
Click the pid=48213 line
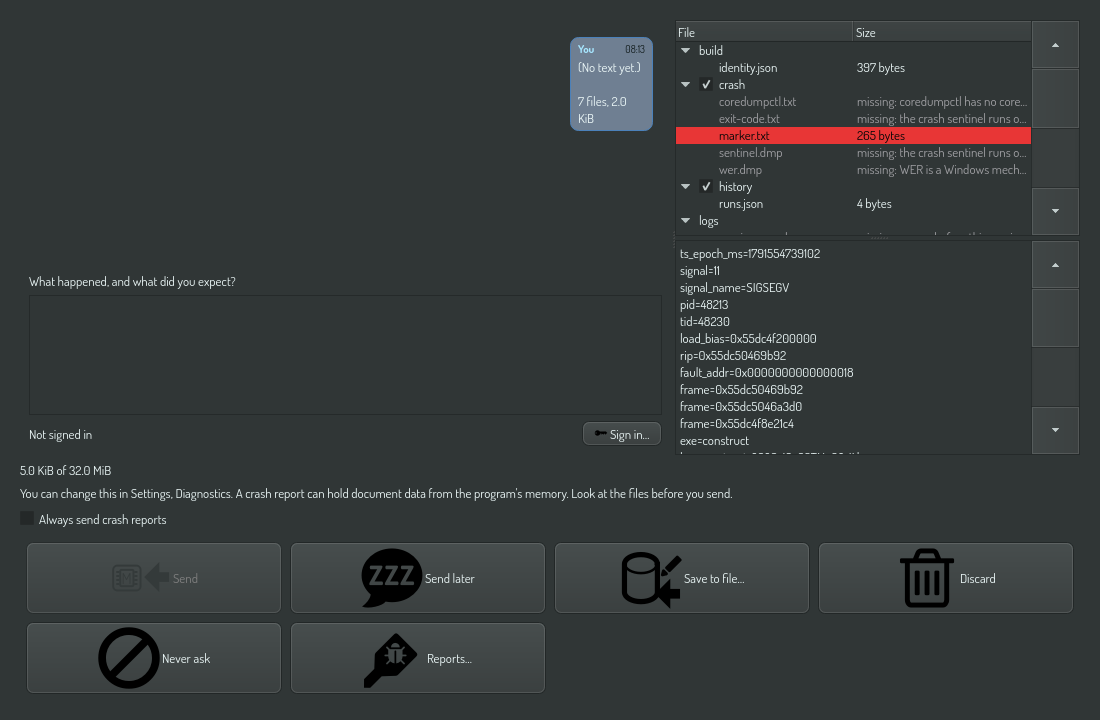(x=704, y=305)
